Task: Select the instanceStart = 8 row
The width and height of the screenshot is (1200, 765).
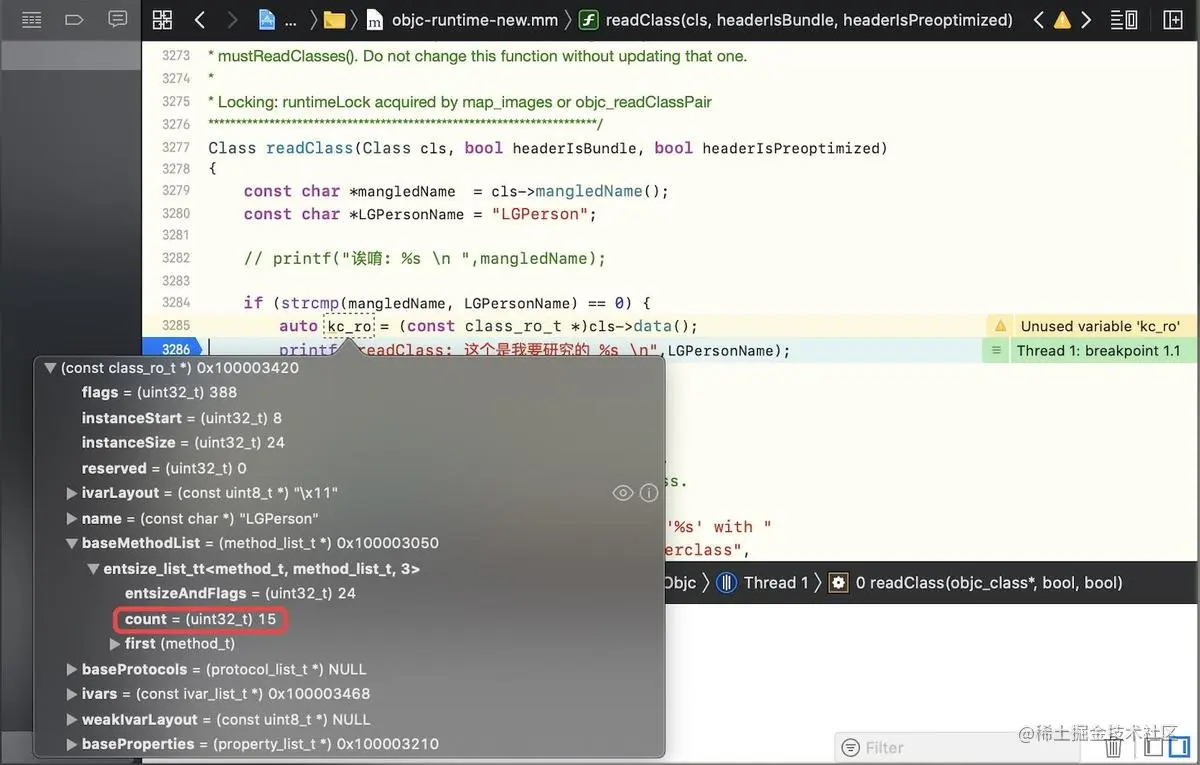Action: coord(349,418)
